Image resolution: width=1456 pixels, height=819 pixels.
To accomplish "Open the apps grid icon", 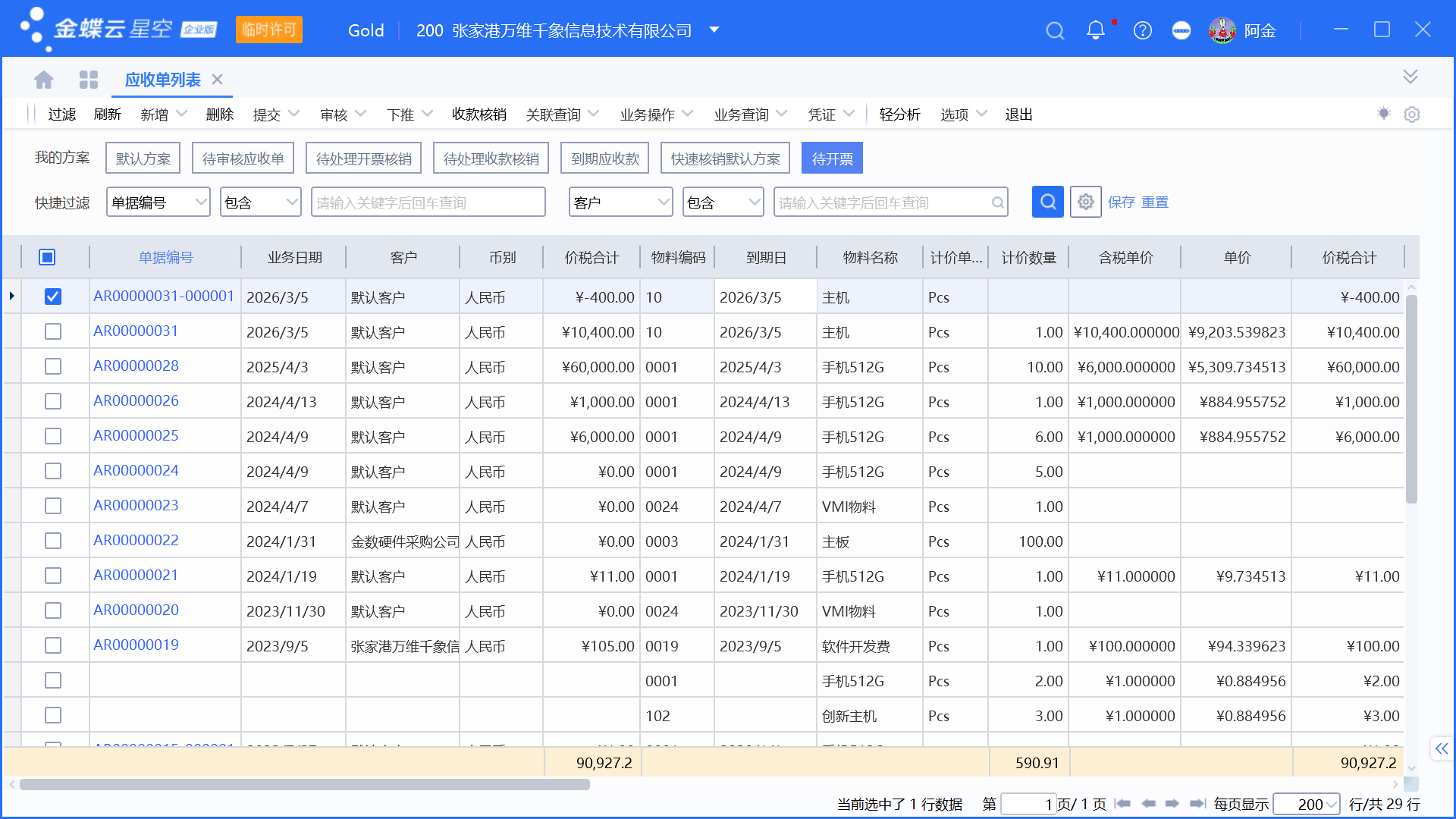I will (89, 79).
